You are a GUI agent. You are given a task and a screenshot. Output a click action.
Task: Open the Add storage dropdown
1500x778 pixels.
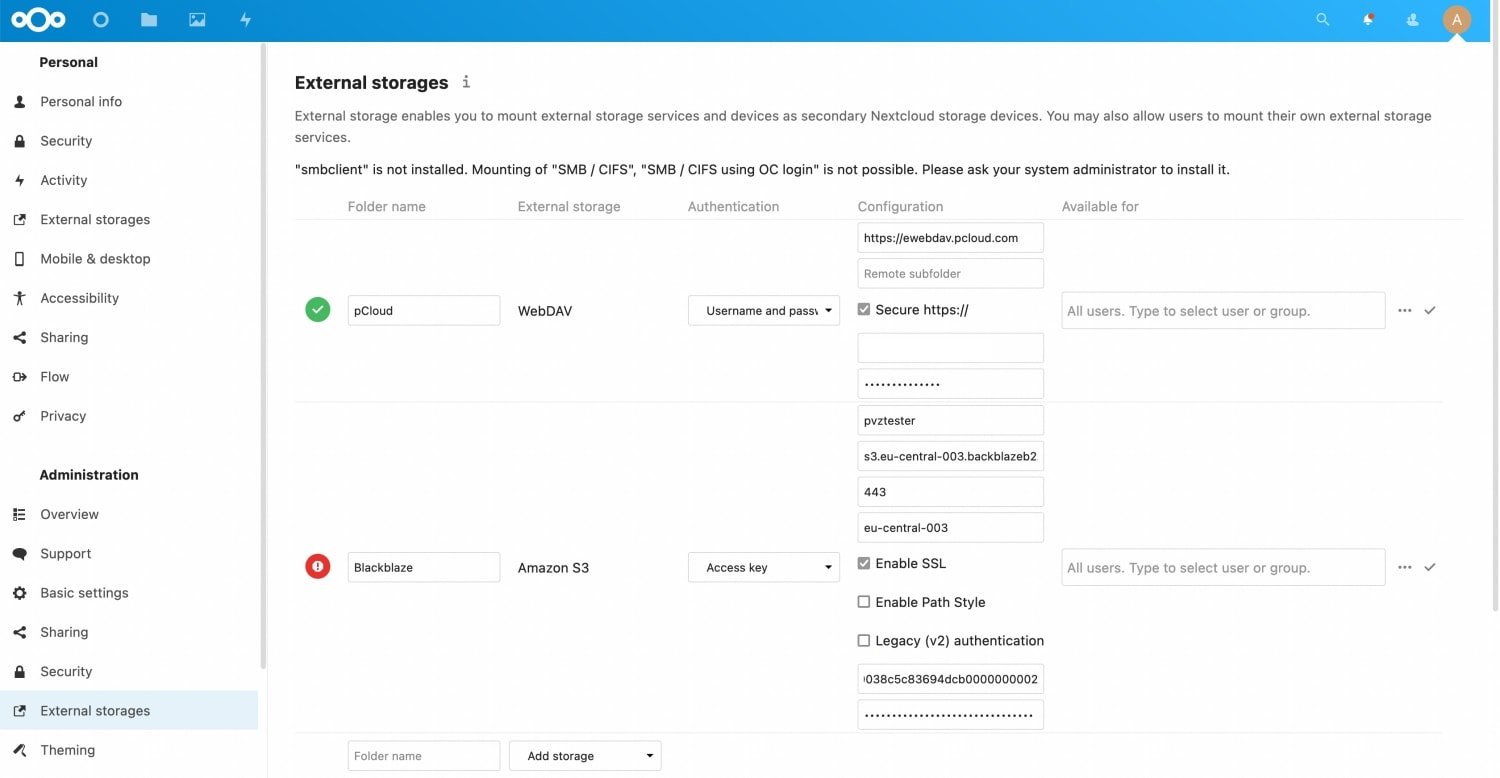(585, 756)
